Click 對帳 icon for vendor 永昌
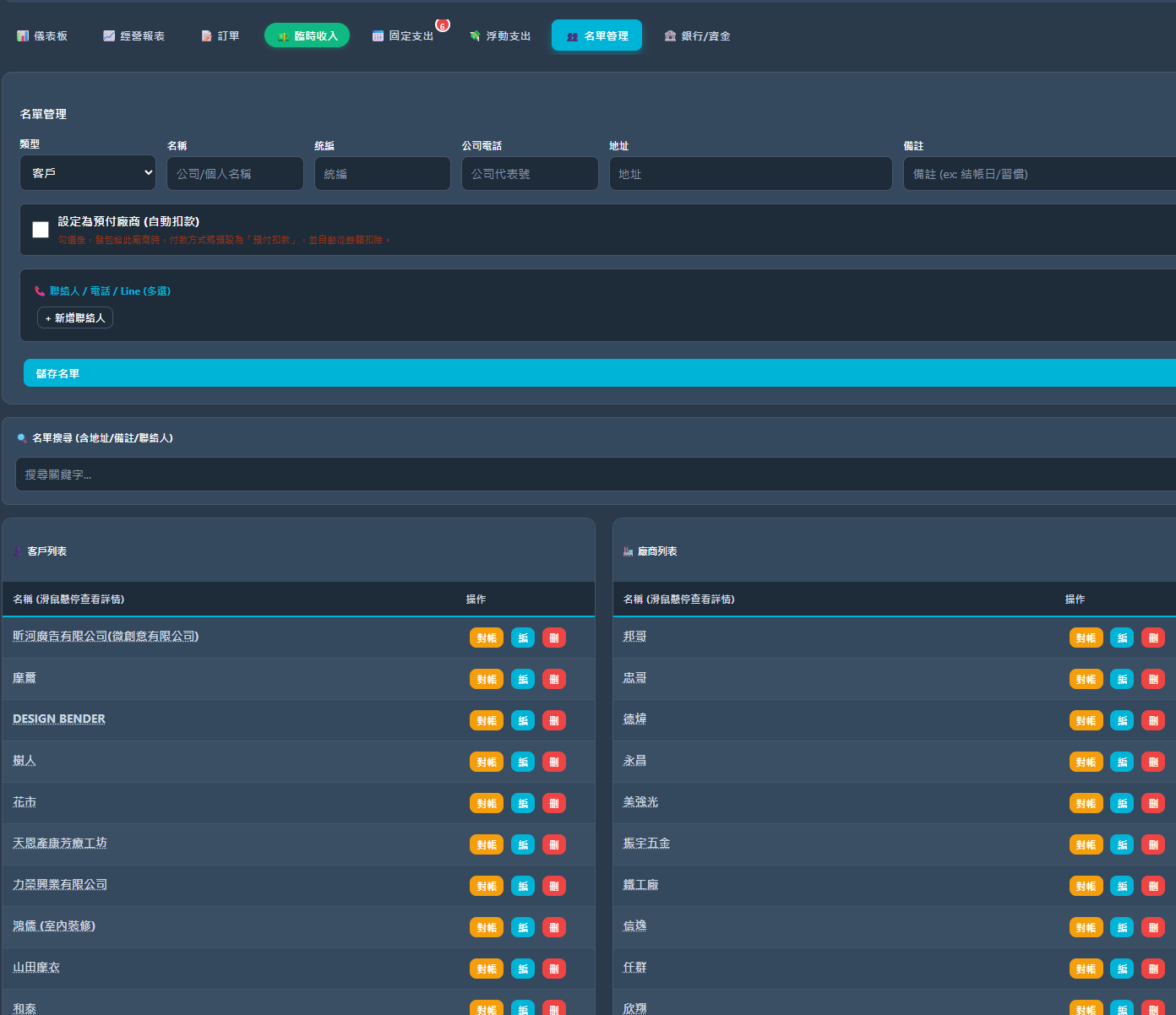The image size is (1176, 1015). (1086, 762)
